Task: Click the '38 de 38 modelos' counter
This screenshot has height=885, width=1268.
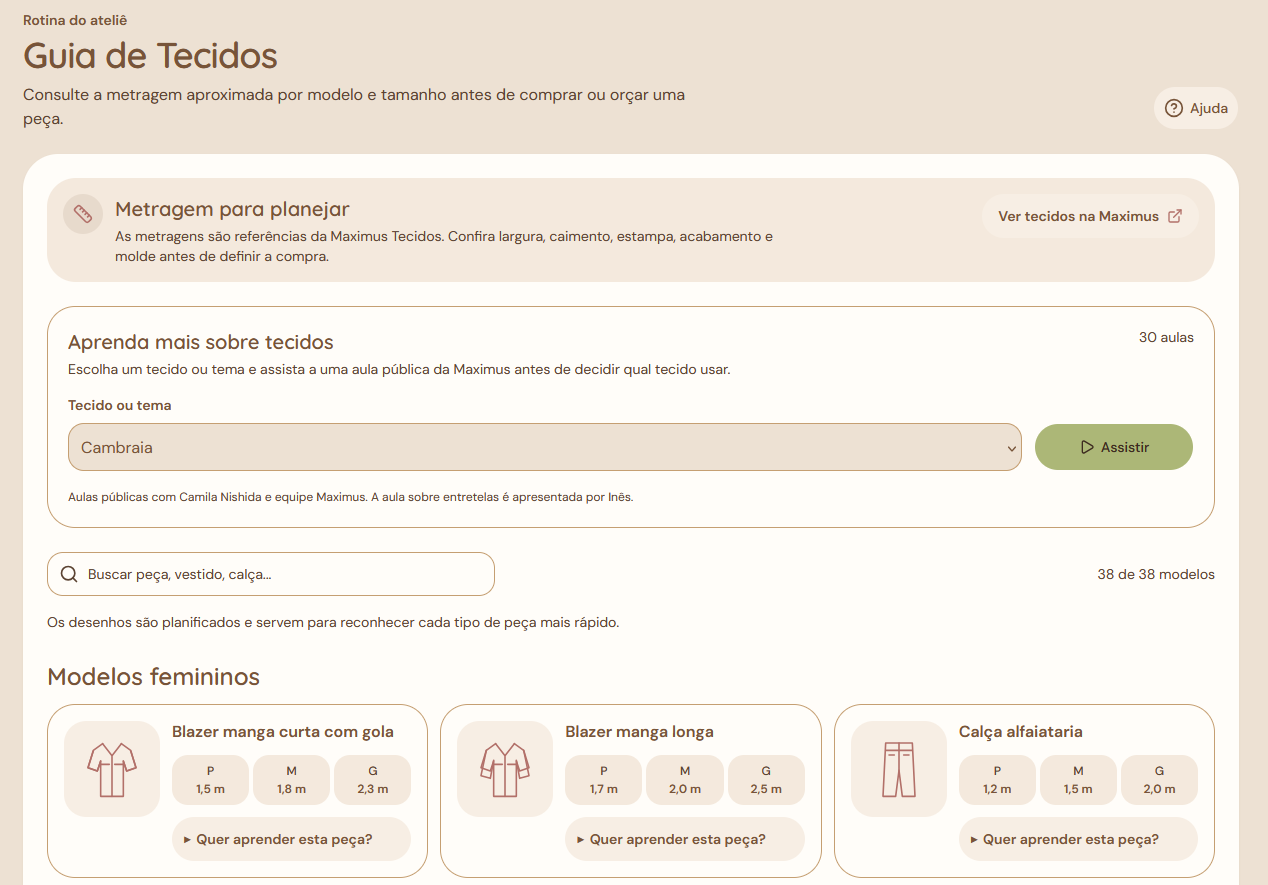Action: [x=1156, y=574]
